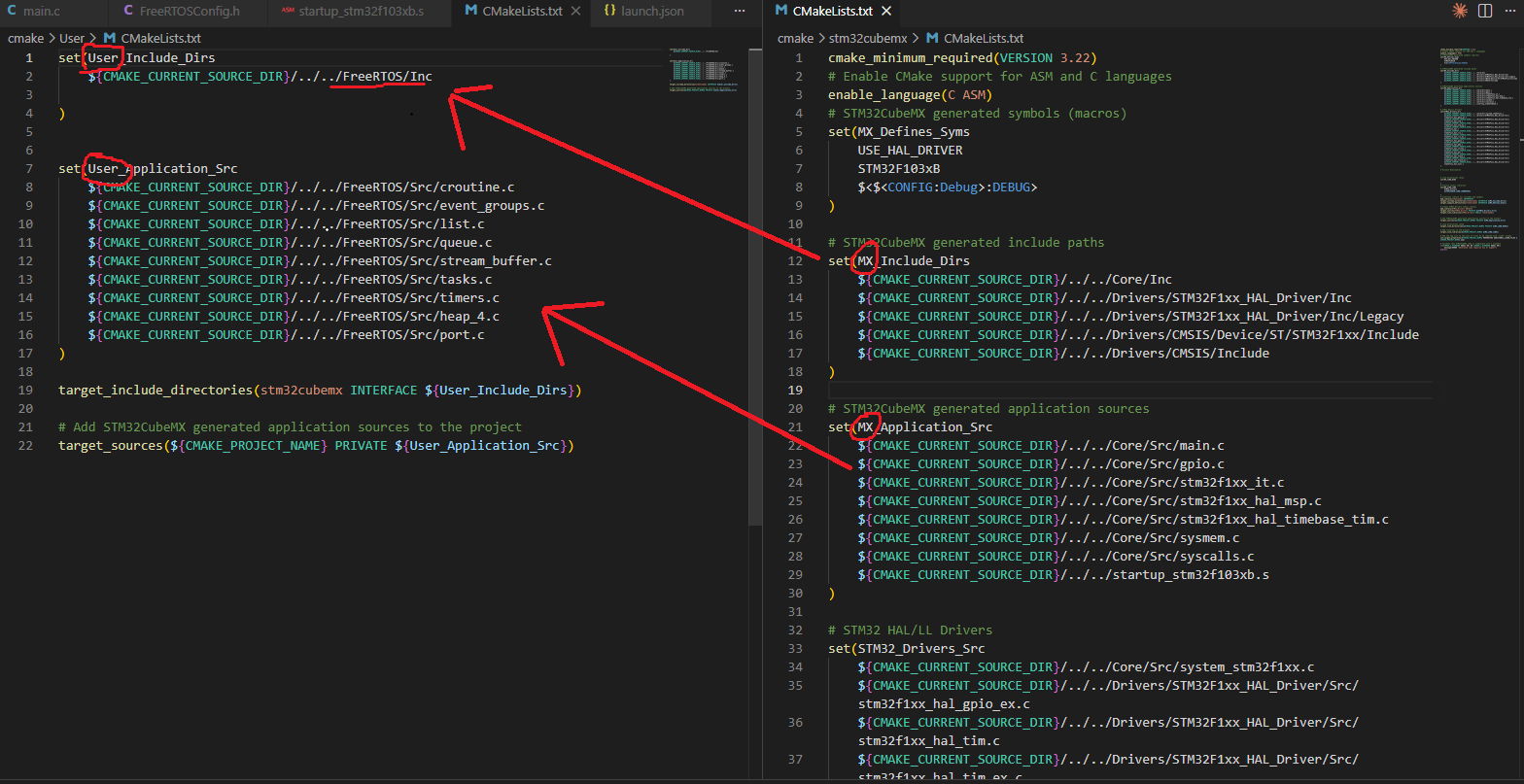Image resolution: width=1524 pixels, height=784 pixels.
Task: Click the Core/Inc include path line
Action: [x=1015, y=280]
